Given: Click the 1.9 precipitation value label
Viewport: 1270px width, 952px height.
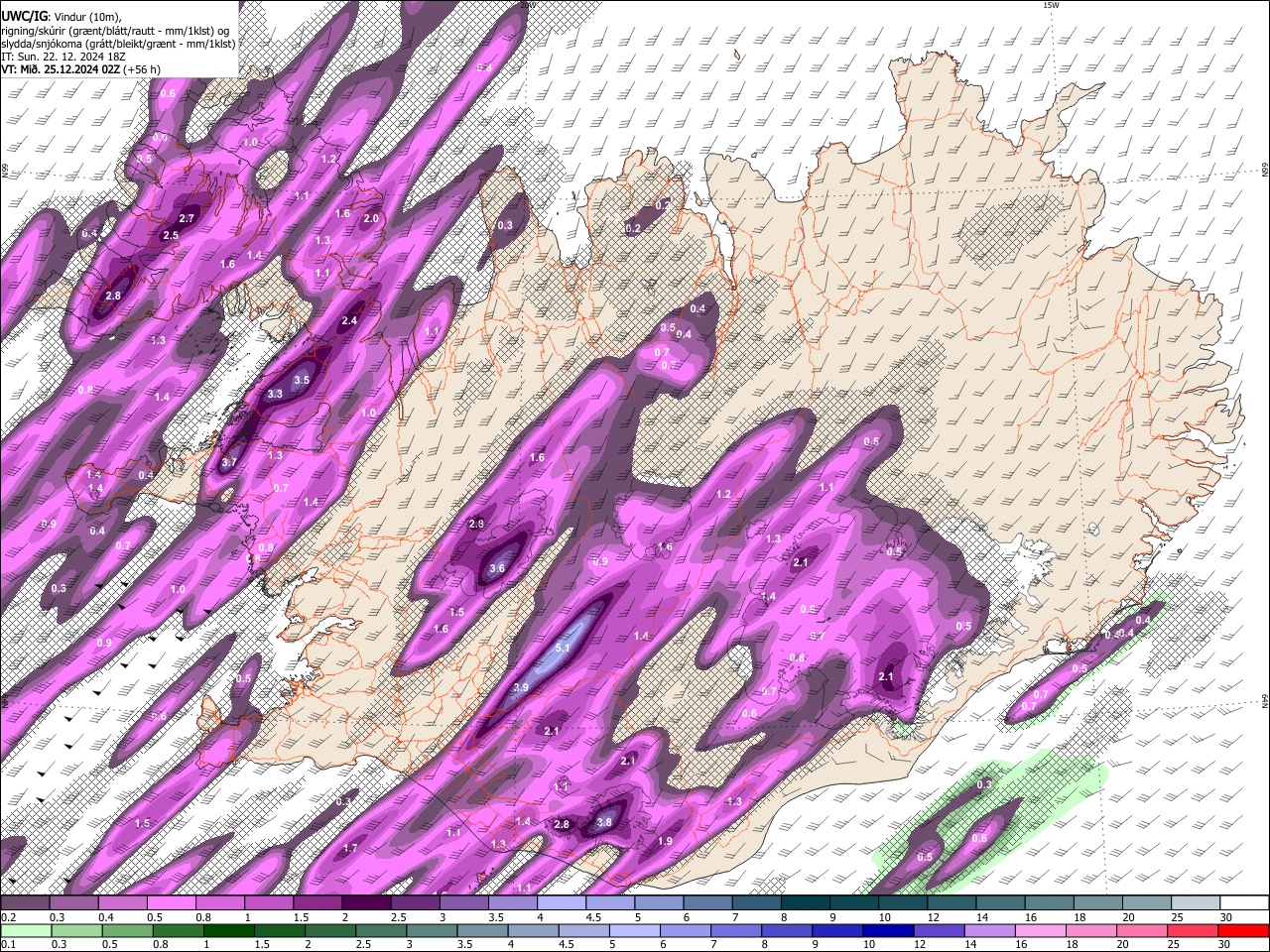Looking at the screenshot, I should 666,841.
